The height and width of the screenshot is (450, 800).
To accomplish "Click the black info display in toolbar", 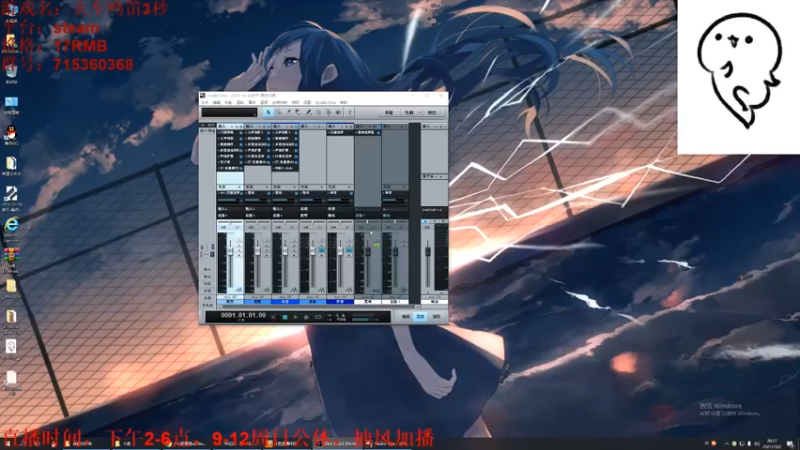I will tap(229, 112).
